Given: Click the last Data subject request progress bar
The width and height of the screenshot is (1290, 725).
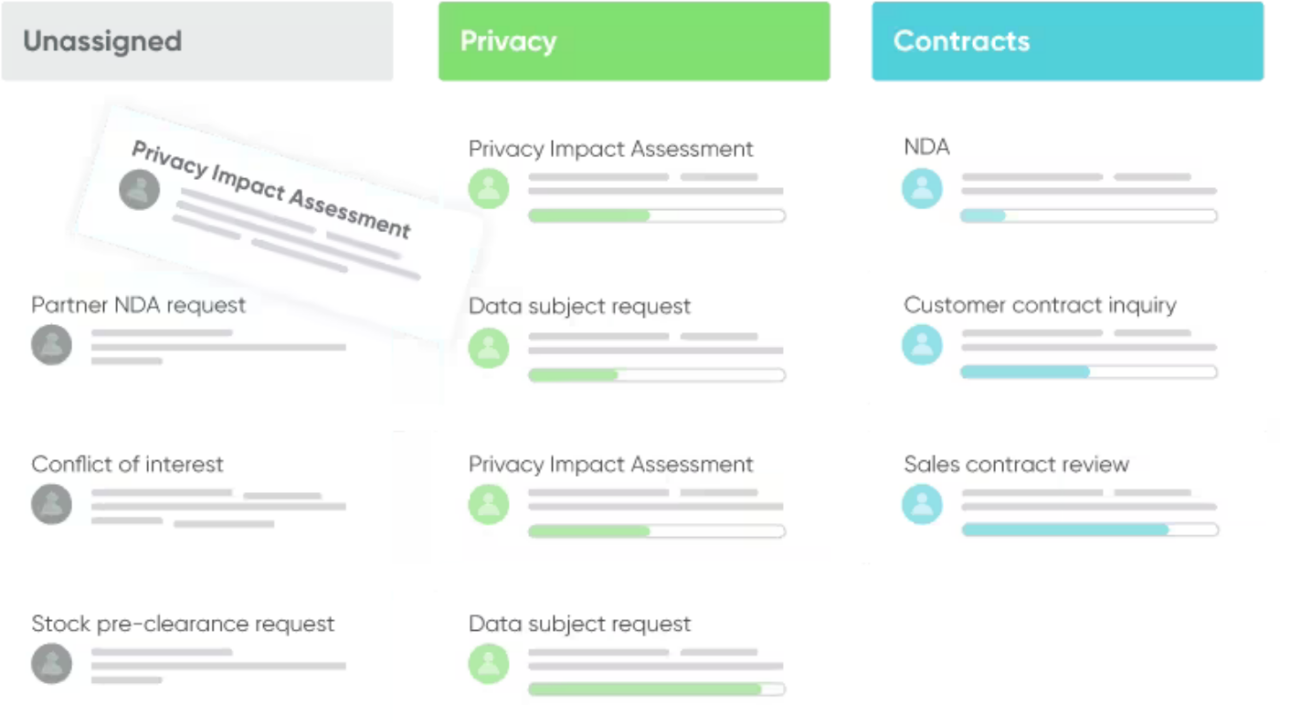Looking at the screenshot, I should (656, 689).
